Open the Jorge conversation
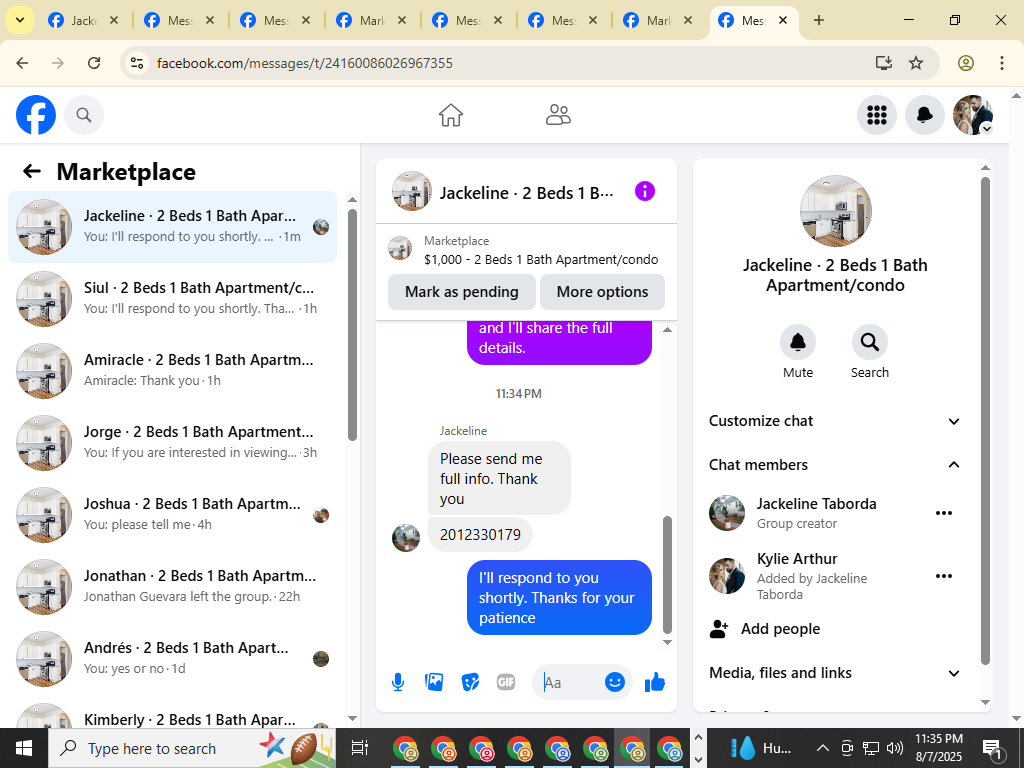This screenshot has width=1024, height=768. click(x=172, y=442)
